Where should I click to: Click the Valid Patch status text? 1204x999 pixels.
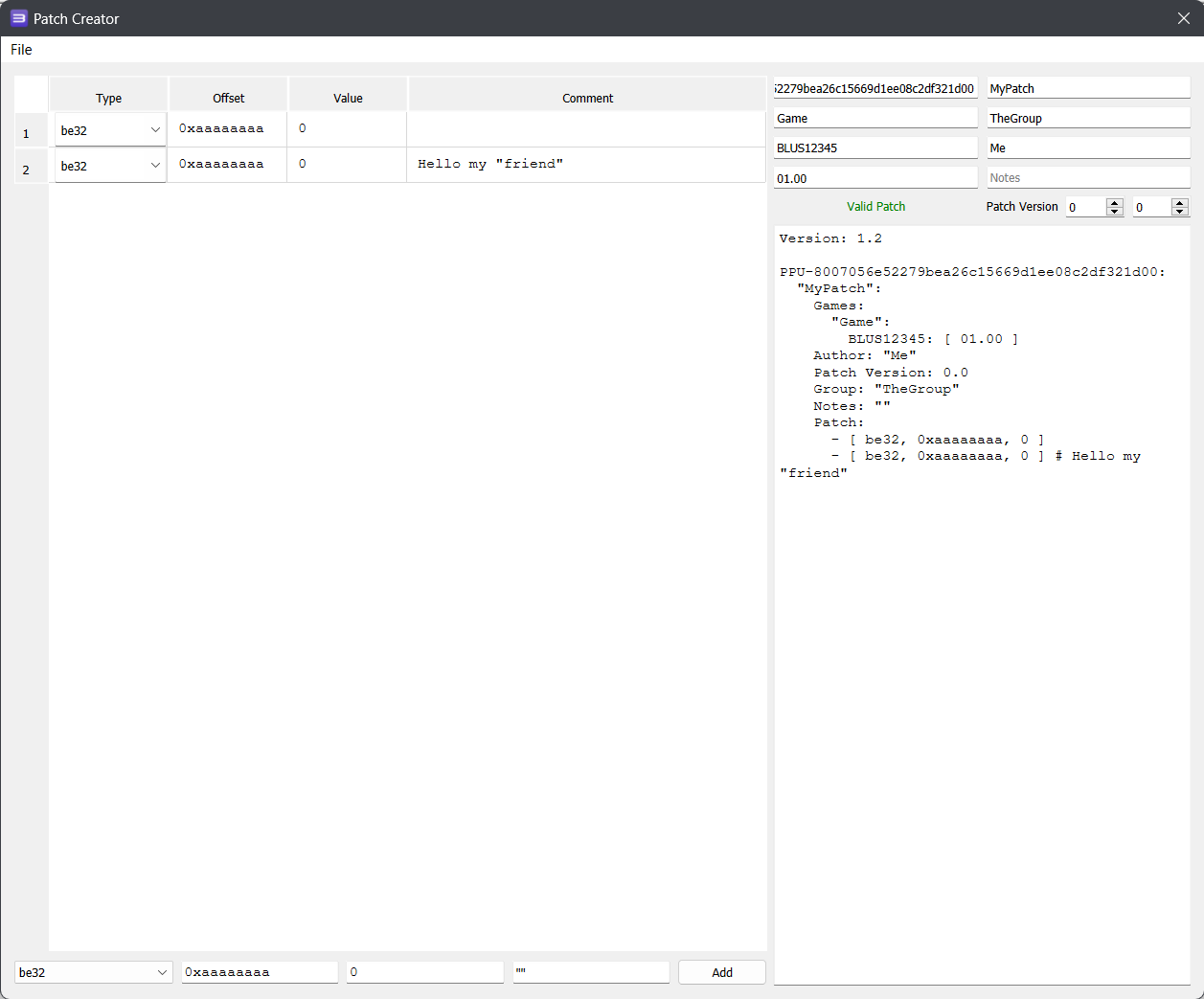875,206
